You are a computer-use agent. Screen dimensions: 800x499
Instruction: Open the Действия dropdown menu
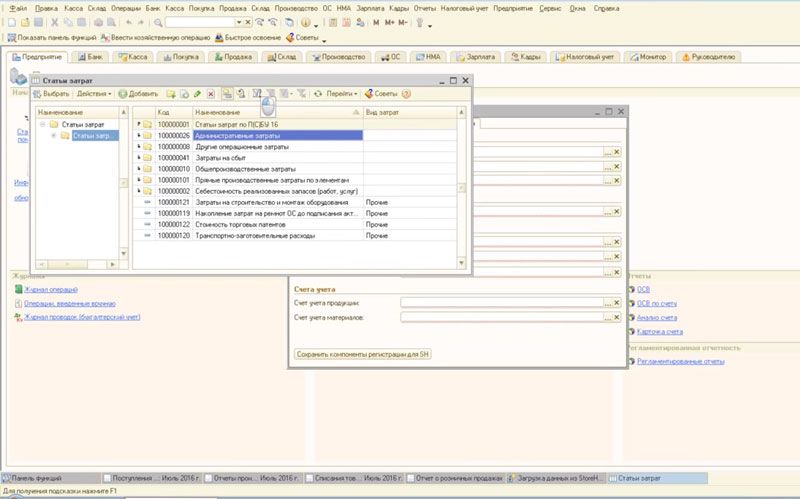(x=93, y=94)
